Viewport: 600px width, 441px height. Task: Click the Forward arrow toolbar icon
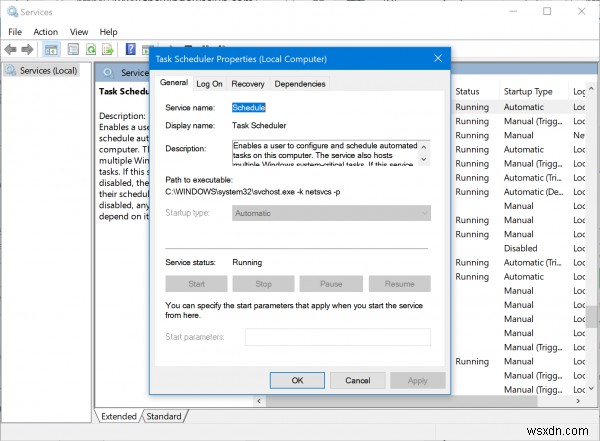(27, 49)
